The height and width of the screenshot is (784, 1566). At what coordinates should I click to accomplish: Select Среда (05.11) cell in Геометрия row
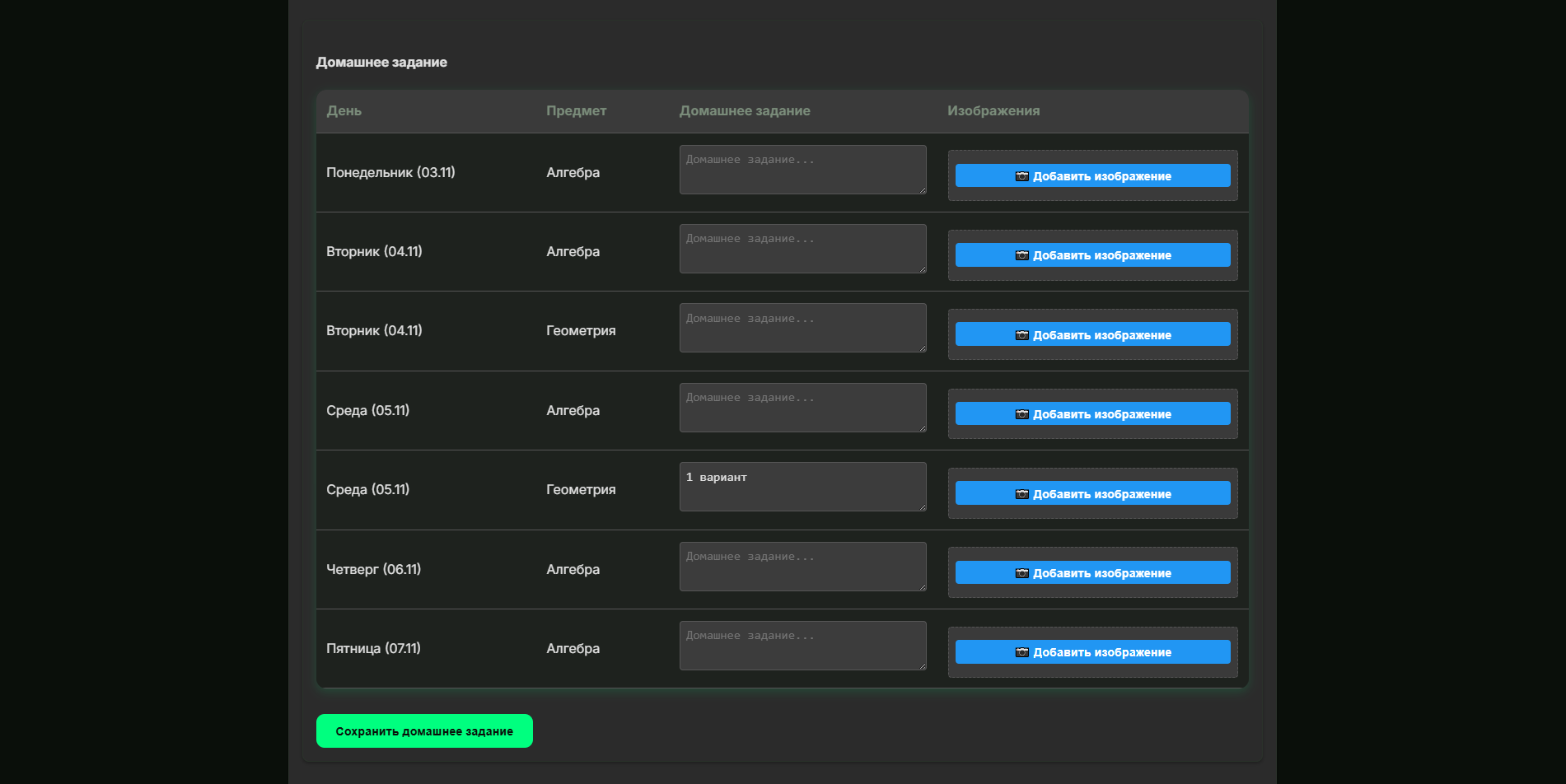click(367, 489)
